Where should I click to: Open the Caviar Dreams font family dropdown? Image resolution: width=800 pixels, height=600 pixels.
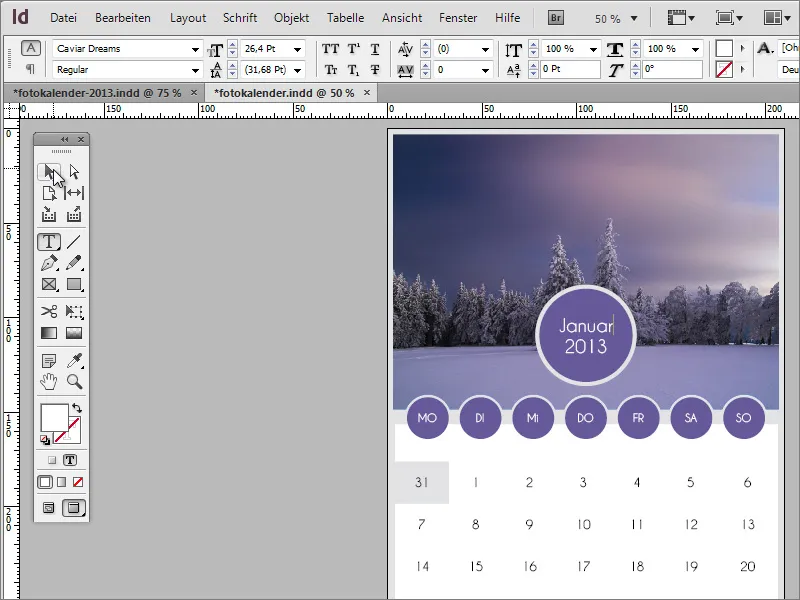(195, 49)
